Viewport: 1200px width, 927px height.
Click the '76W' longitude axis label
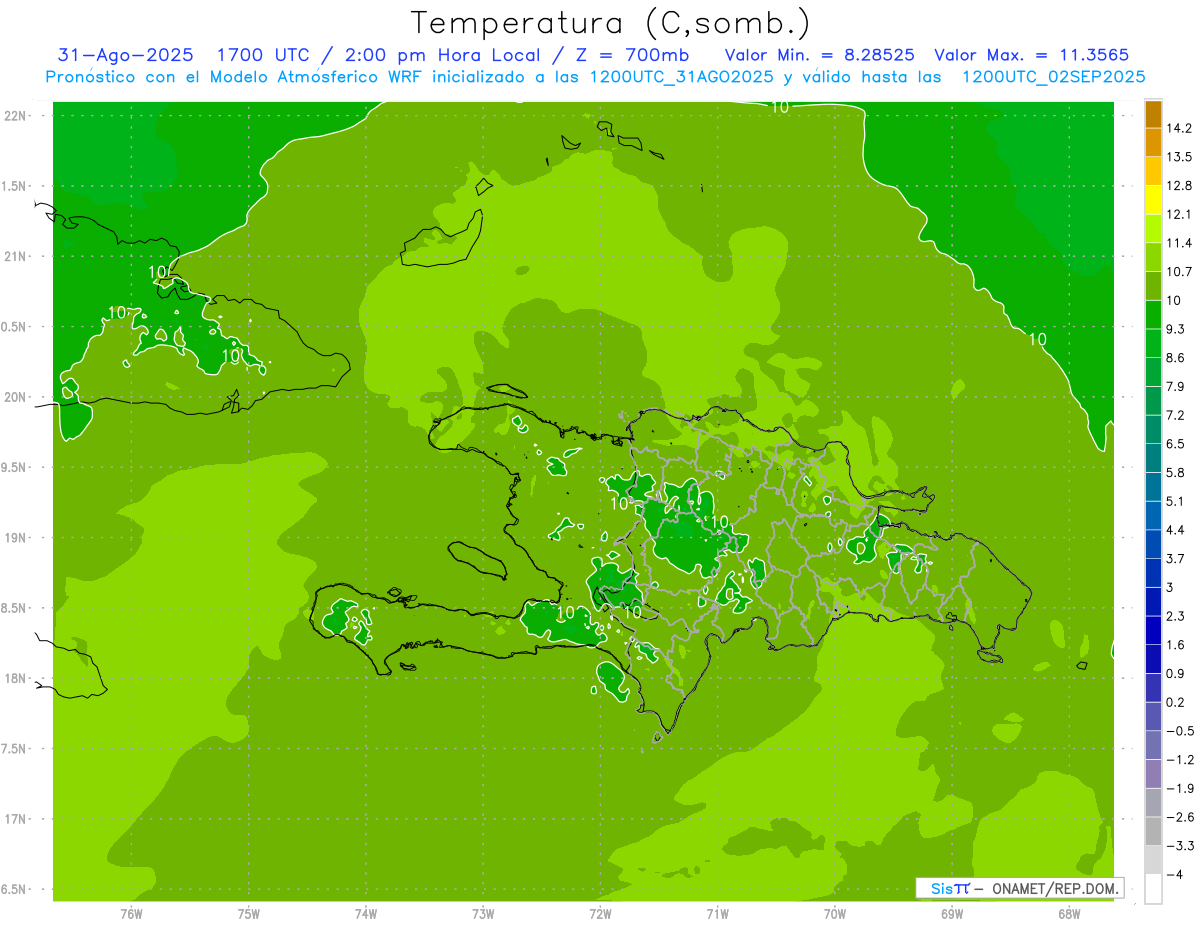click(x=131, y=914)
